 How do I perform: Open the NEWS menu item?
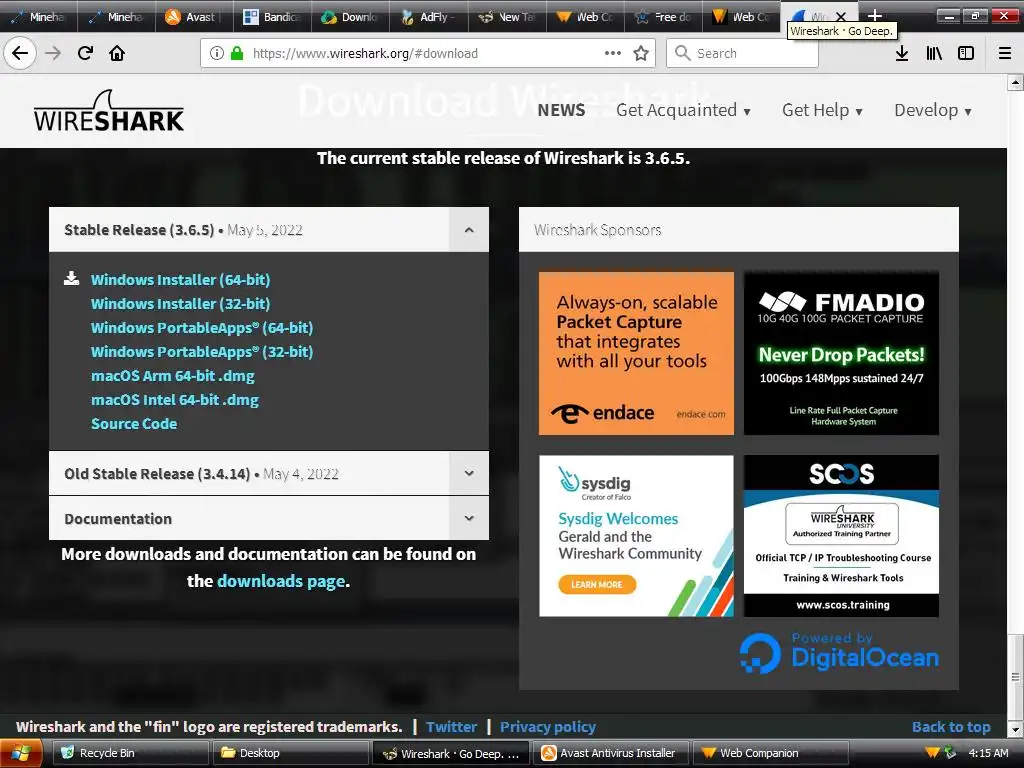click(x=561, y=110)
